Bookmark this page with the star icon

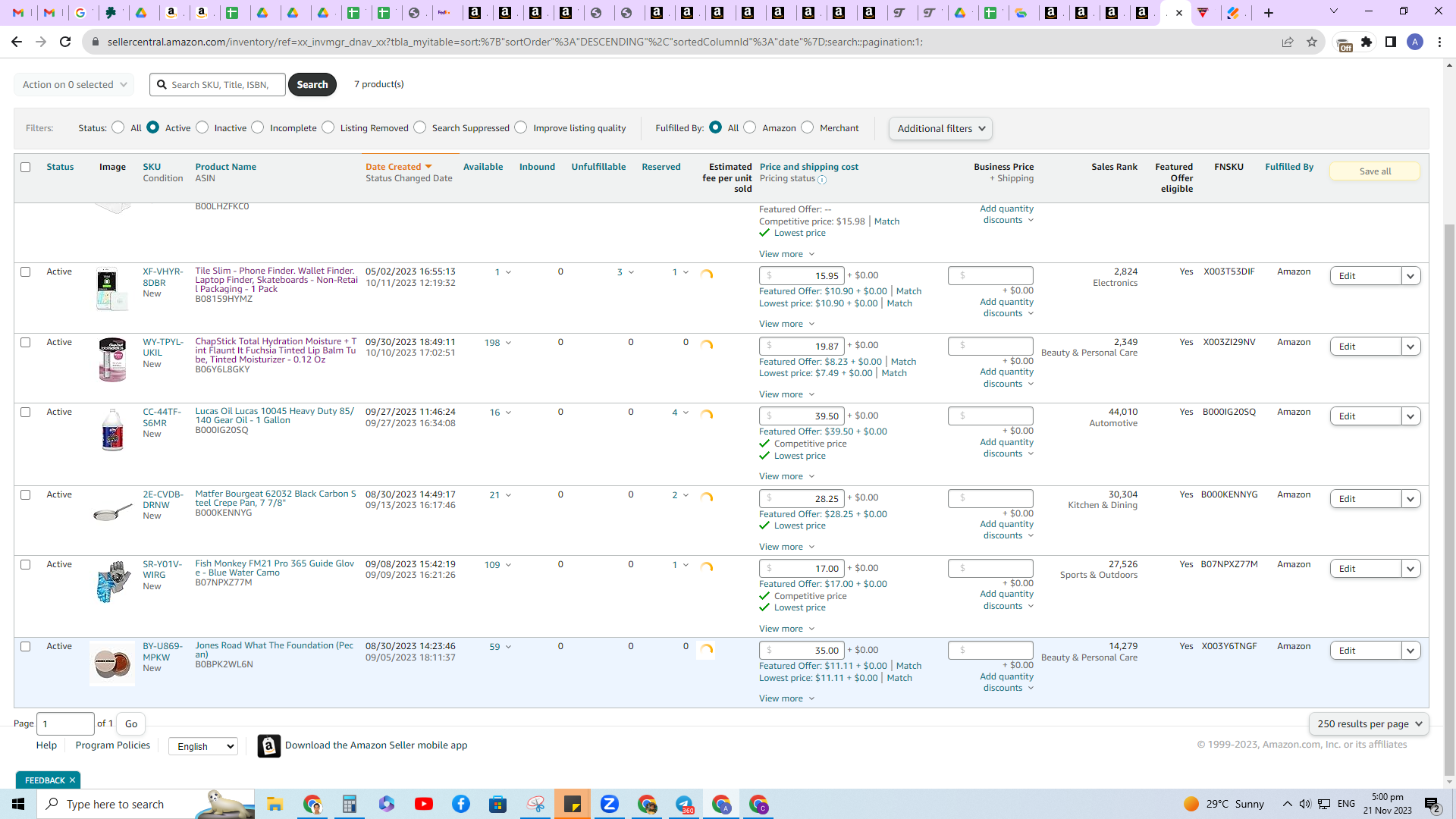coord(1312,42)
